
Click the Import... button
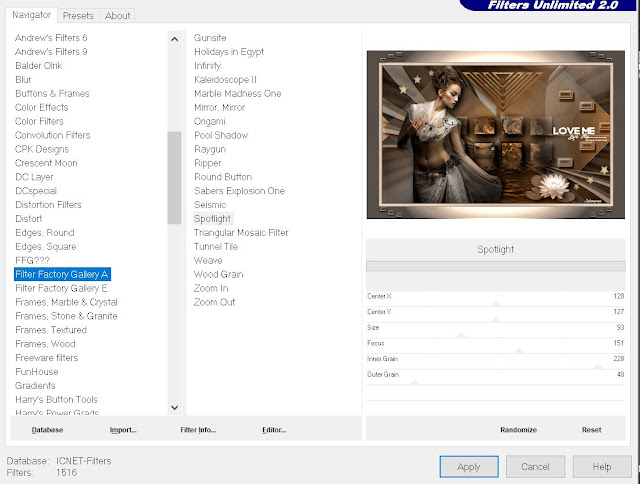point(123,430)
